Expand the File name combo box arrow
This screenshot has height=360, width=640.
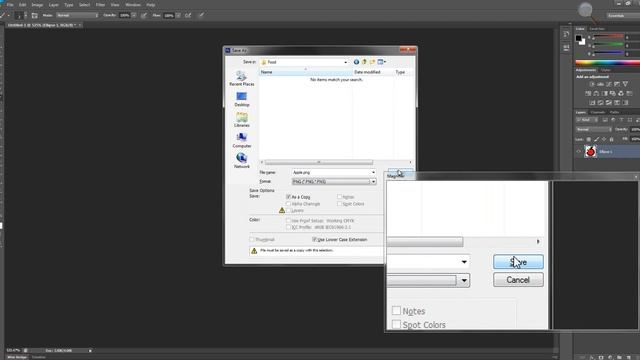(x=373, y=172)
